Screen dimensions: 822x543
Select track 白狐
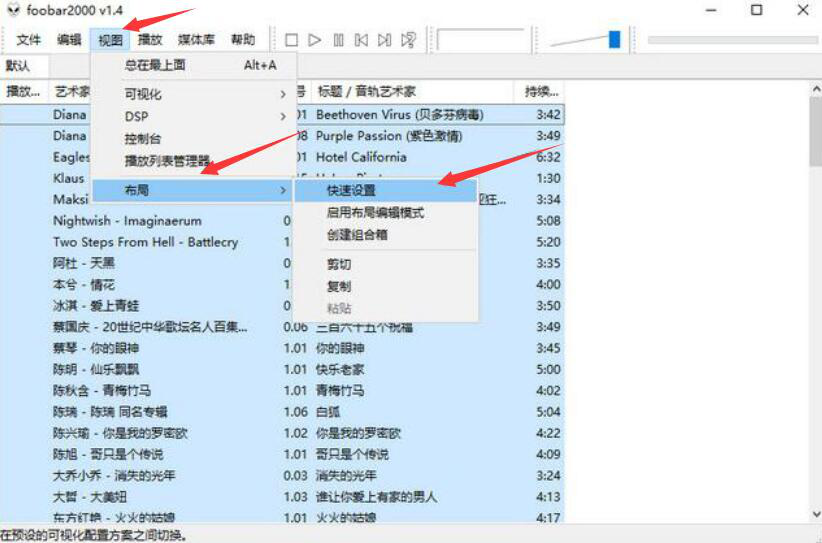point(328,412)
